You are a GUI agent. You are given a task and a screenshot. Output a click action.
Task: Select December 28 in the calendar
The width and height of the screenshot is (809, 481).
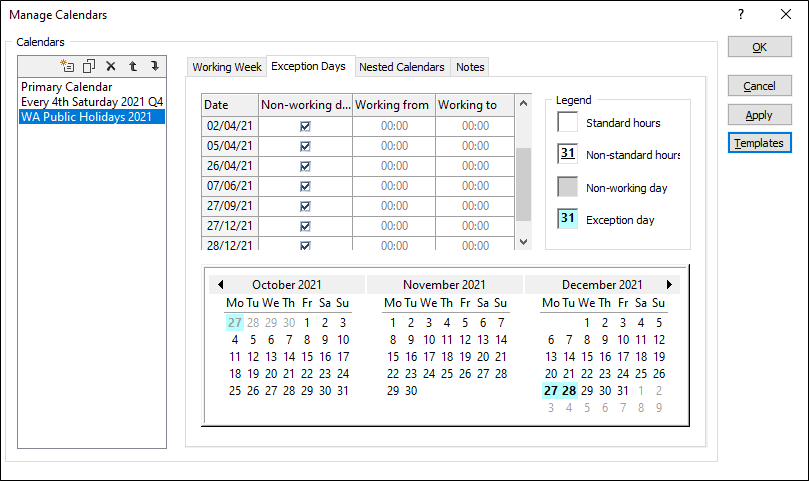[x=569, y=390]
